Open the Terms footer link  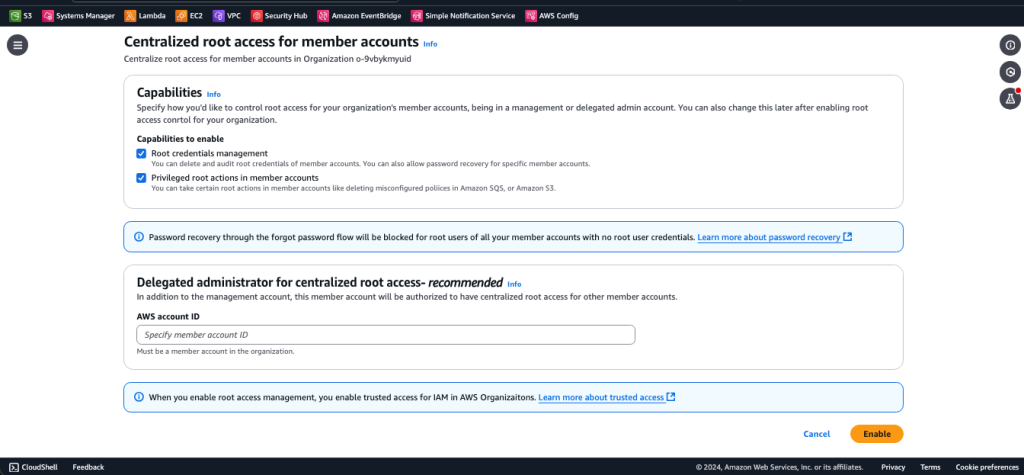coord(930,467)
